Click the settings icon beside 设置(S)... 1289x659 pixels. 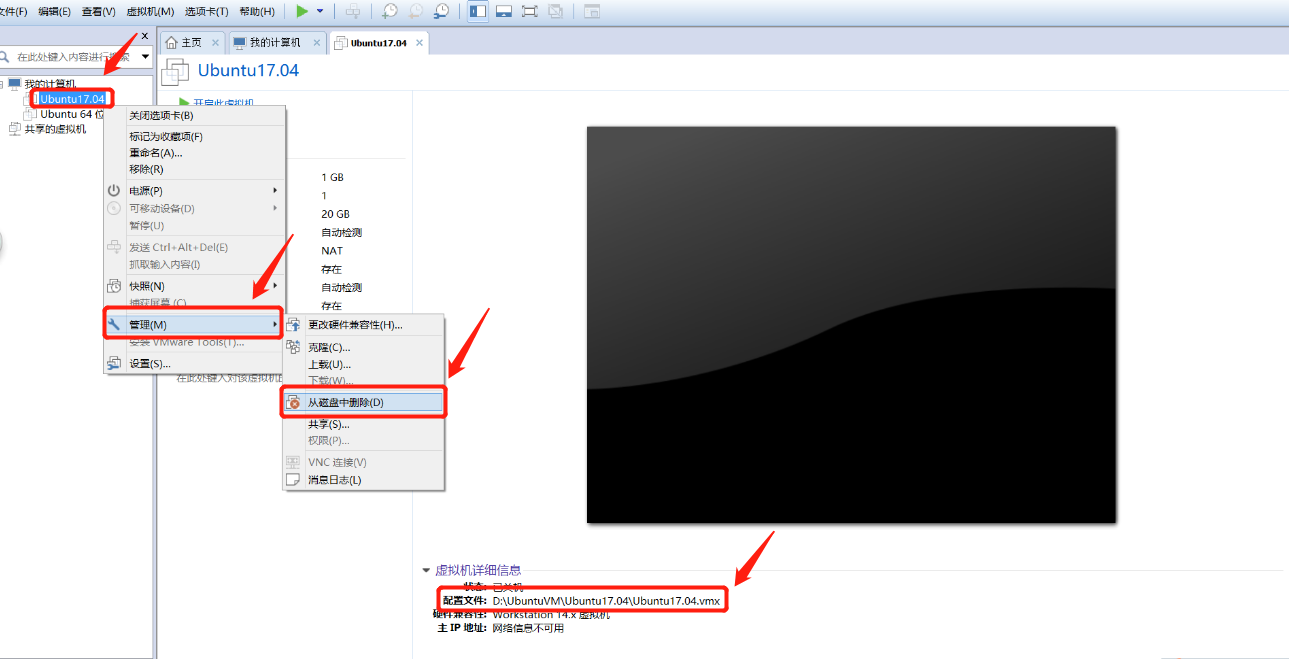click(114, 363)
